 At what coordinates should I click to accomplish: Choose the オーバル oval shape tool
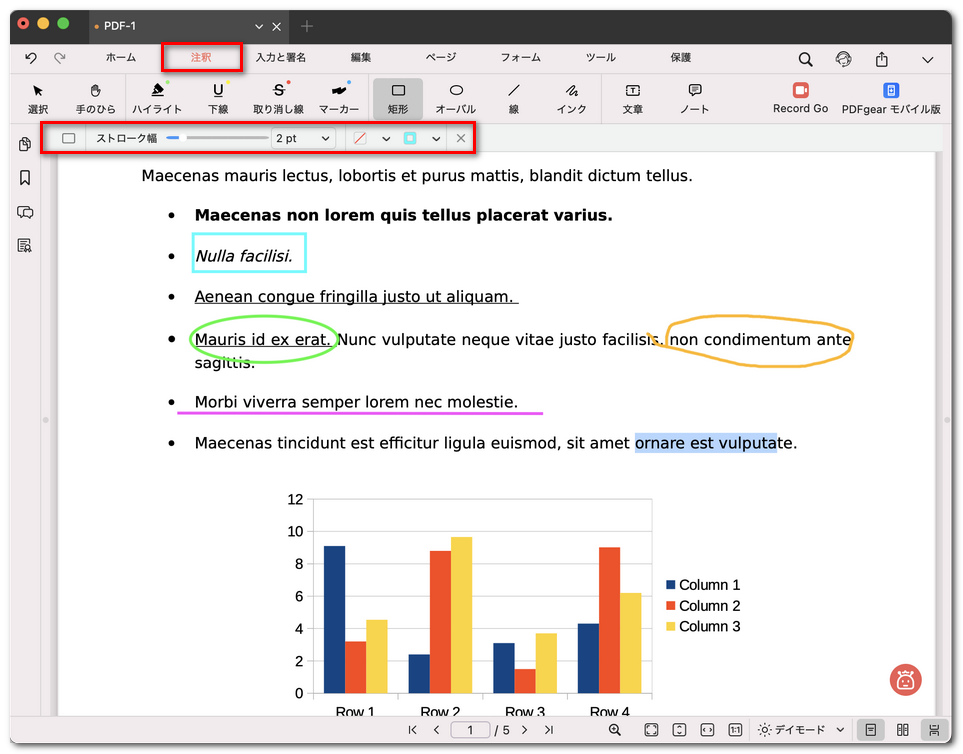[455, 98]
